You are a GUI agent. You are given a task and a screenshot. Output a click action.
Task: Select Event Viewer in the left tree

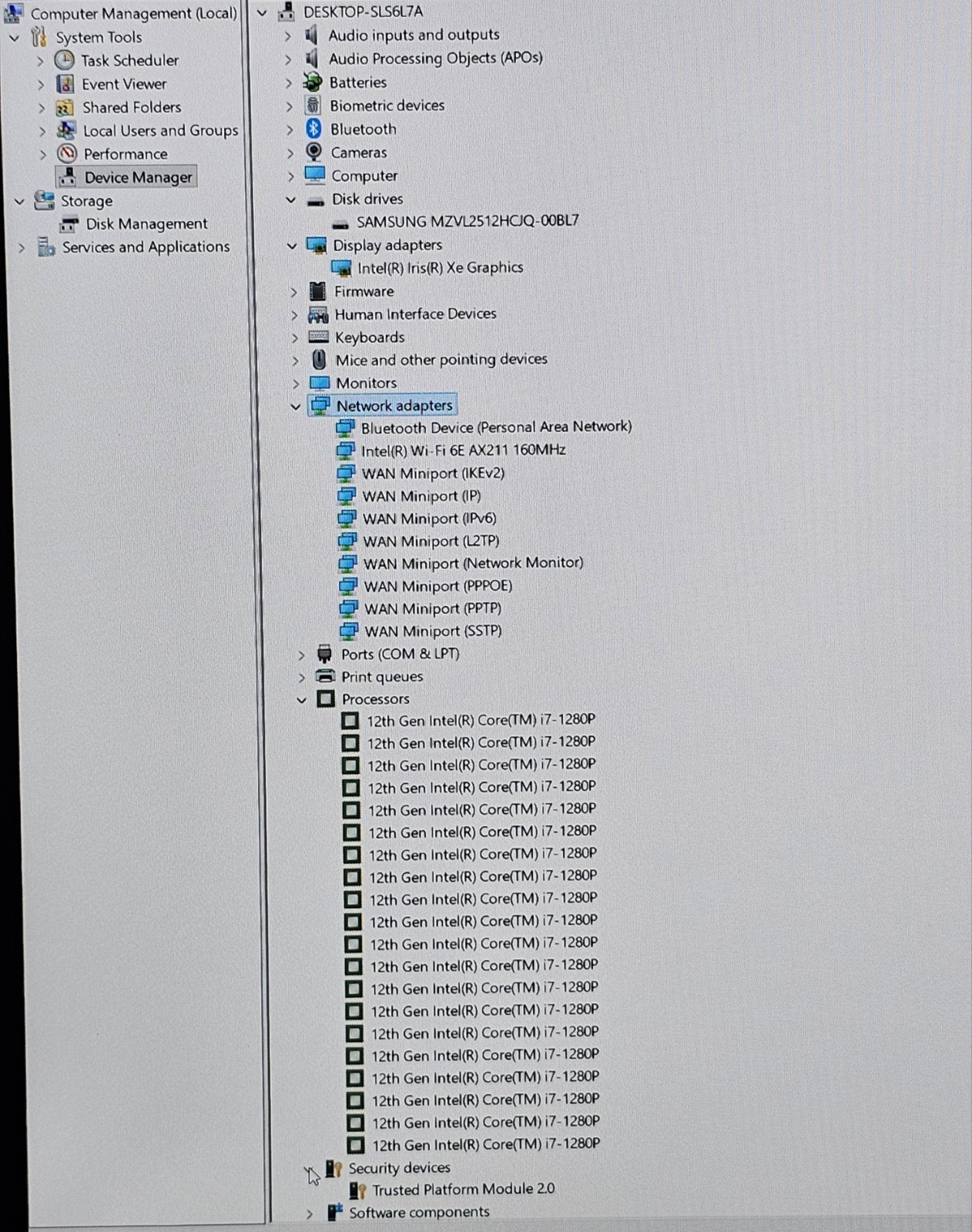click(124, 84)
